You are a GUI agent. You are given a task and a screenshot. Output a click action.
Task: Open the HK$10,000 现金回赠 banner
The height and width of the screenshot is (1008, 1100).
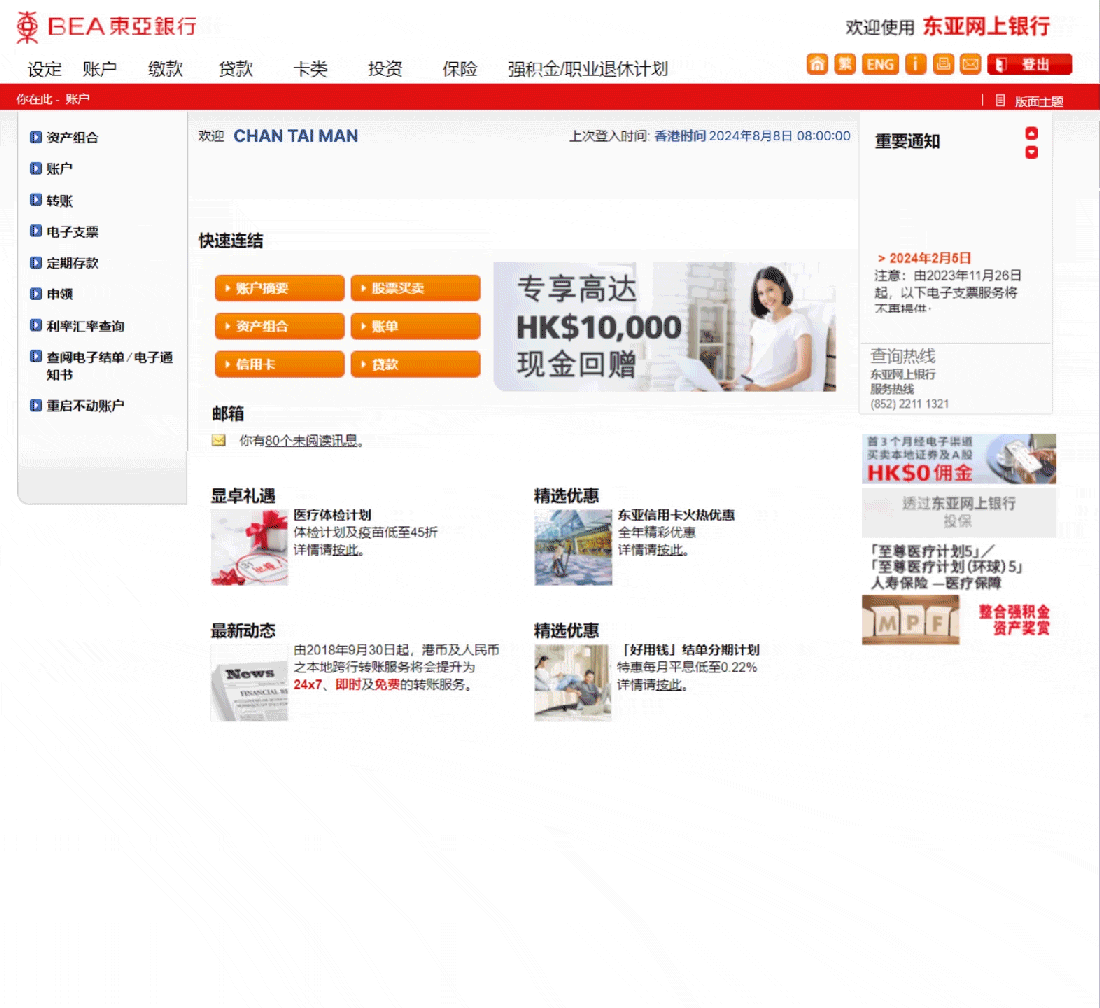click(x=665, y=326)
